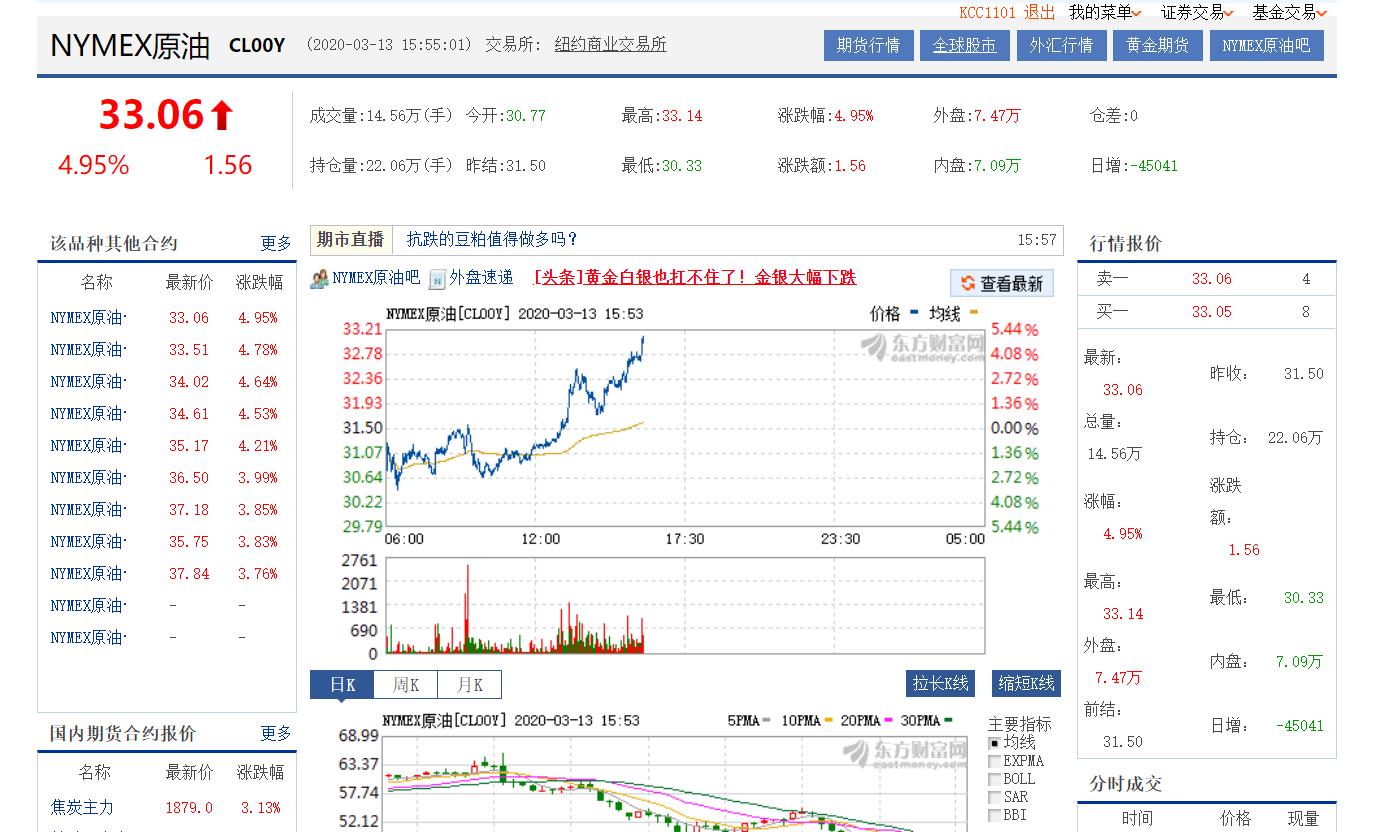Open the 期货行情 navigation button
The width and height of the screenshot is (1377, 832).
[868, 45]
